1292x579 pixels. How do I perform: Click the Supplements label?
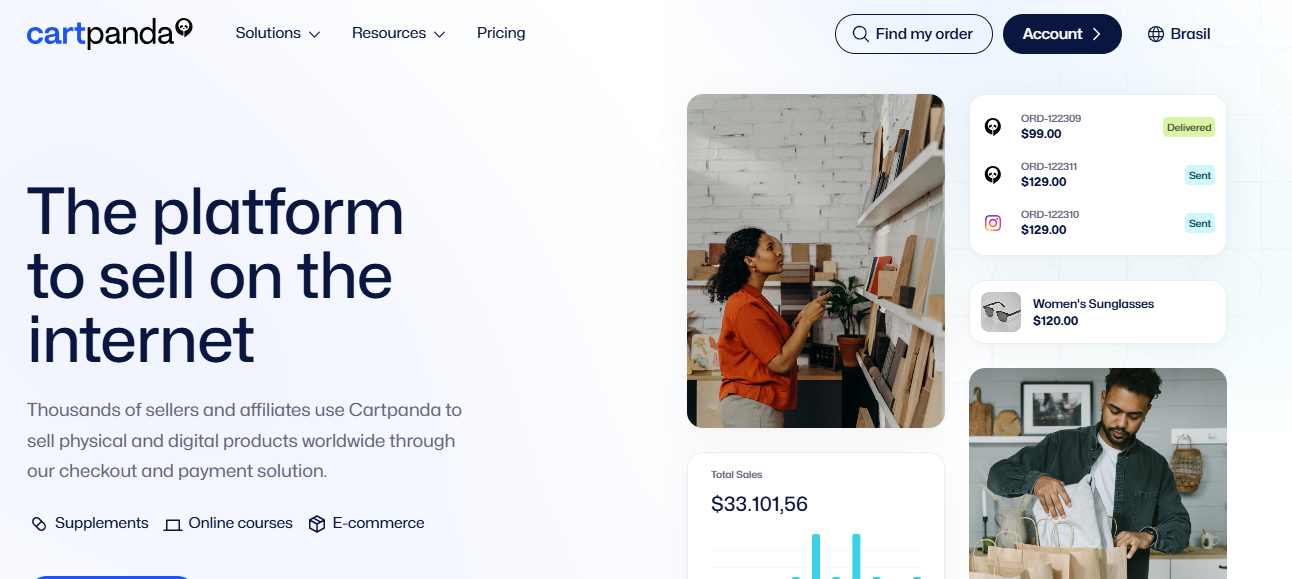pyautogui.click(x=102, y=523)
